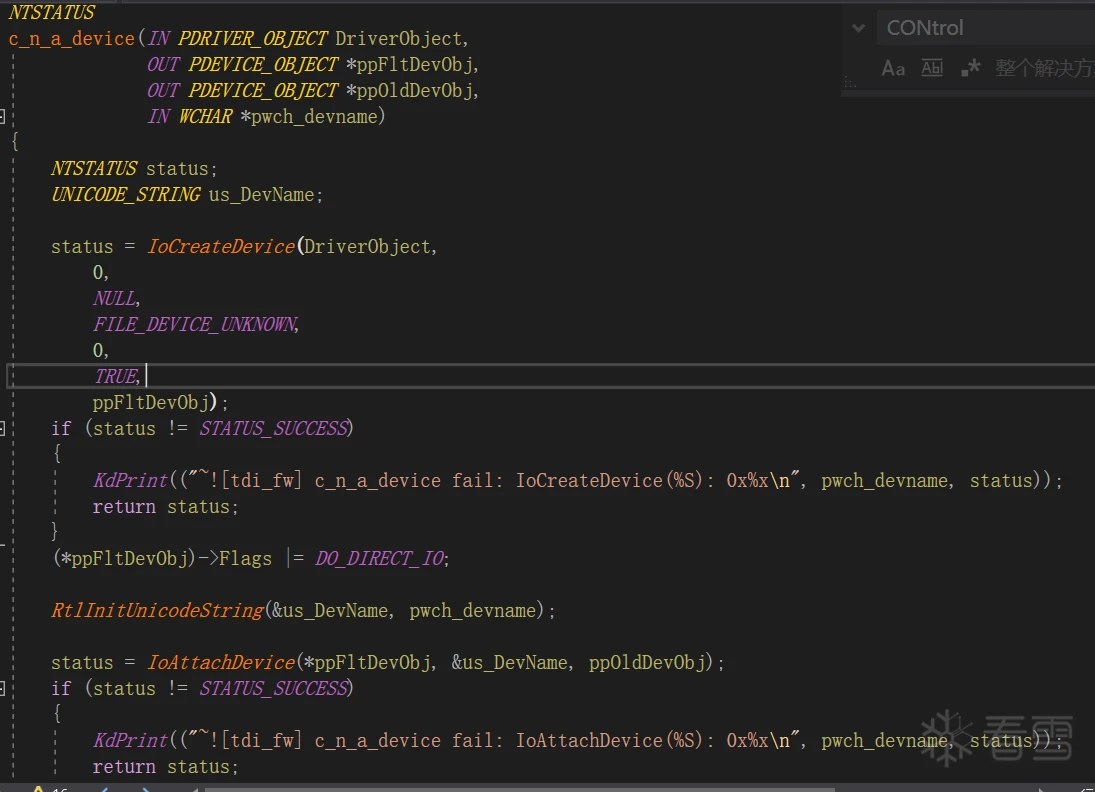The image size is (1095, 792).
Task: Toggle the Match whole word option
Action: coord(932,68)
